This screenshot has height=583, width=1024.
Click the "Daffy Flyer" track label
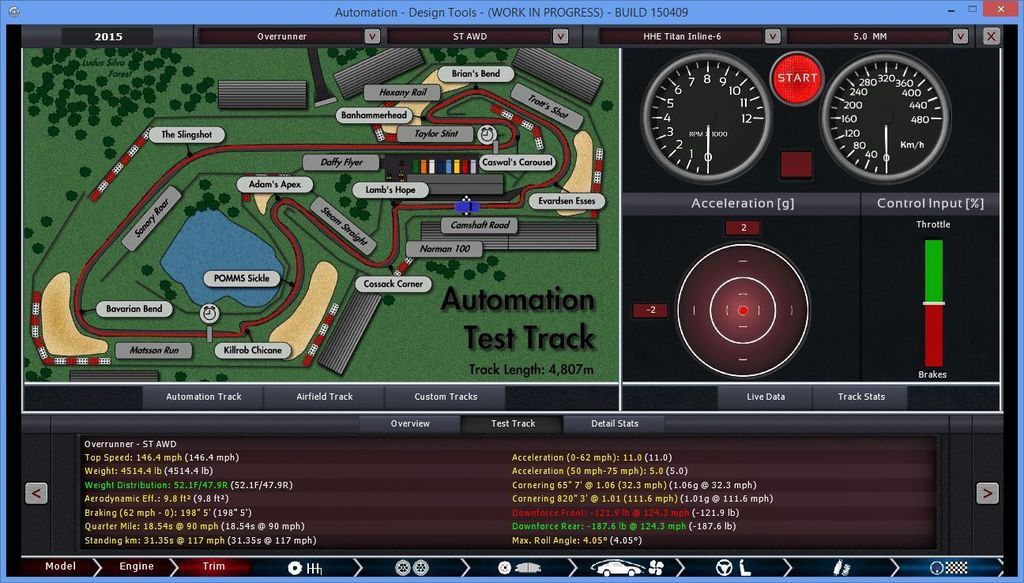[341, 163]
